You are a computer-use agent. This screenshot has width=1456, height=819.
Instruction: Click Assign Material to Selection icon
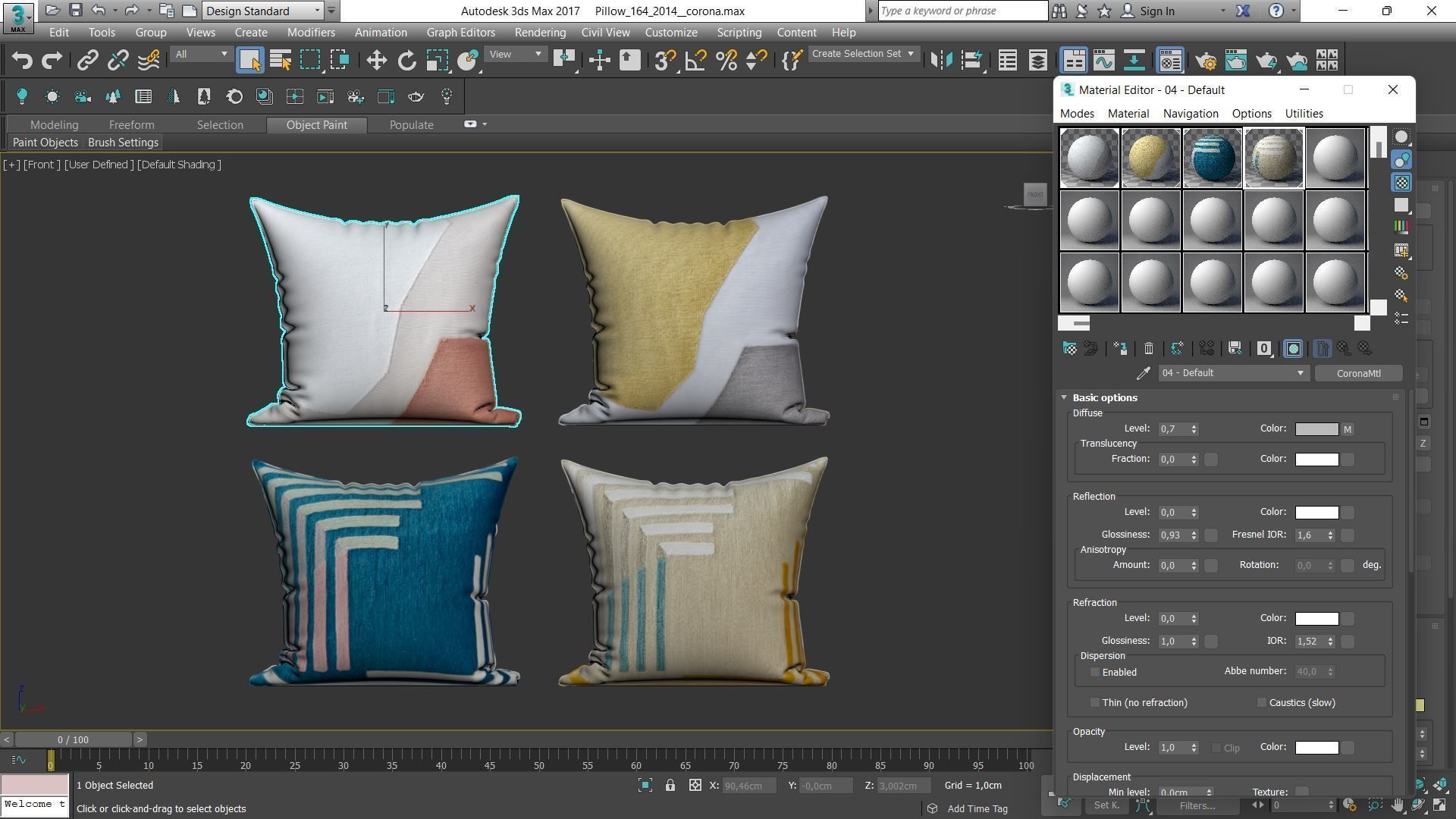(x=1120, y=349)
